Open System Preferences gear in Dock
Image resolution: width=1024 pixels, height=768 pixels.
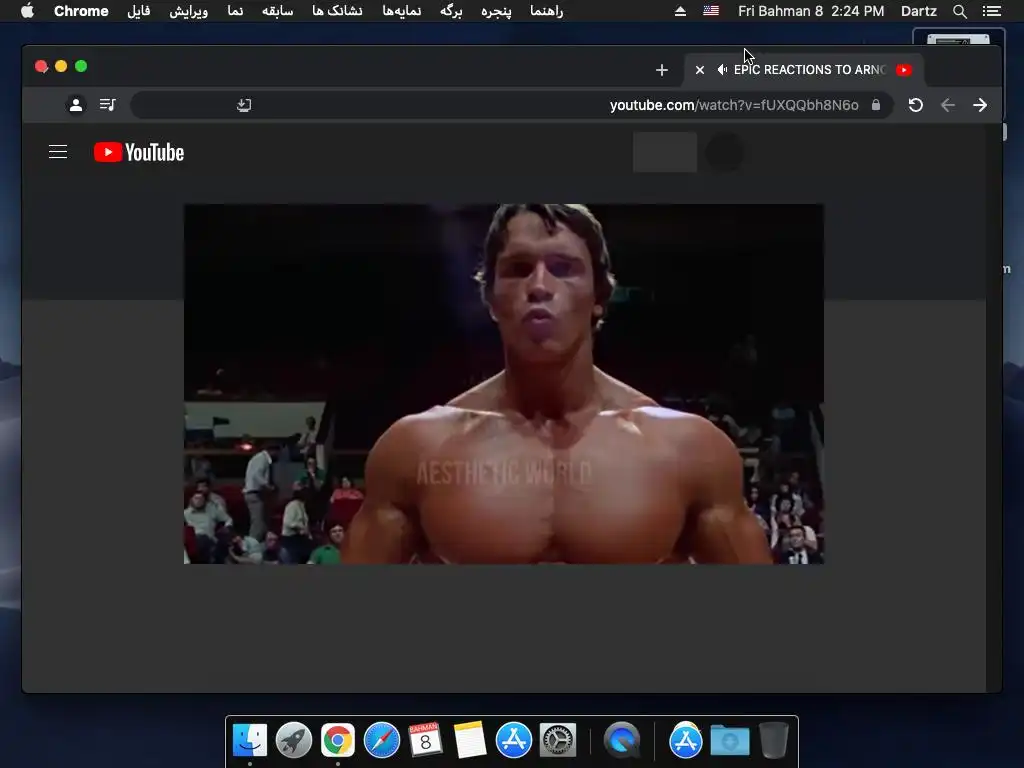(x=558, y=741)
